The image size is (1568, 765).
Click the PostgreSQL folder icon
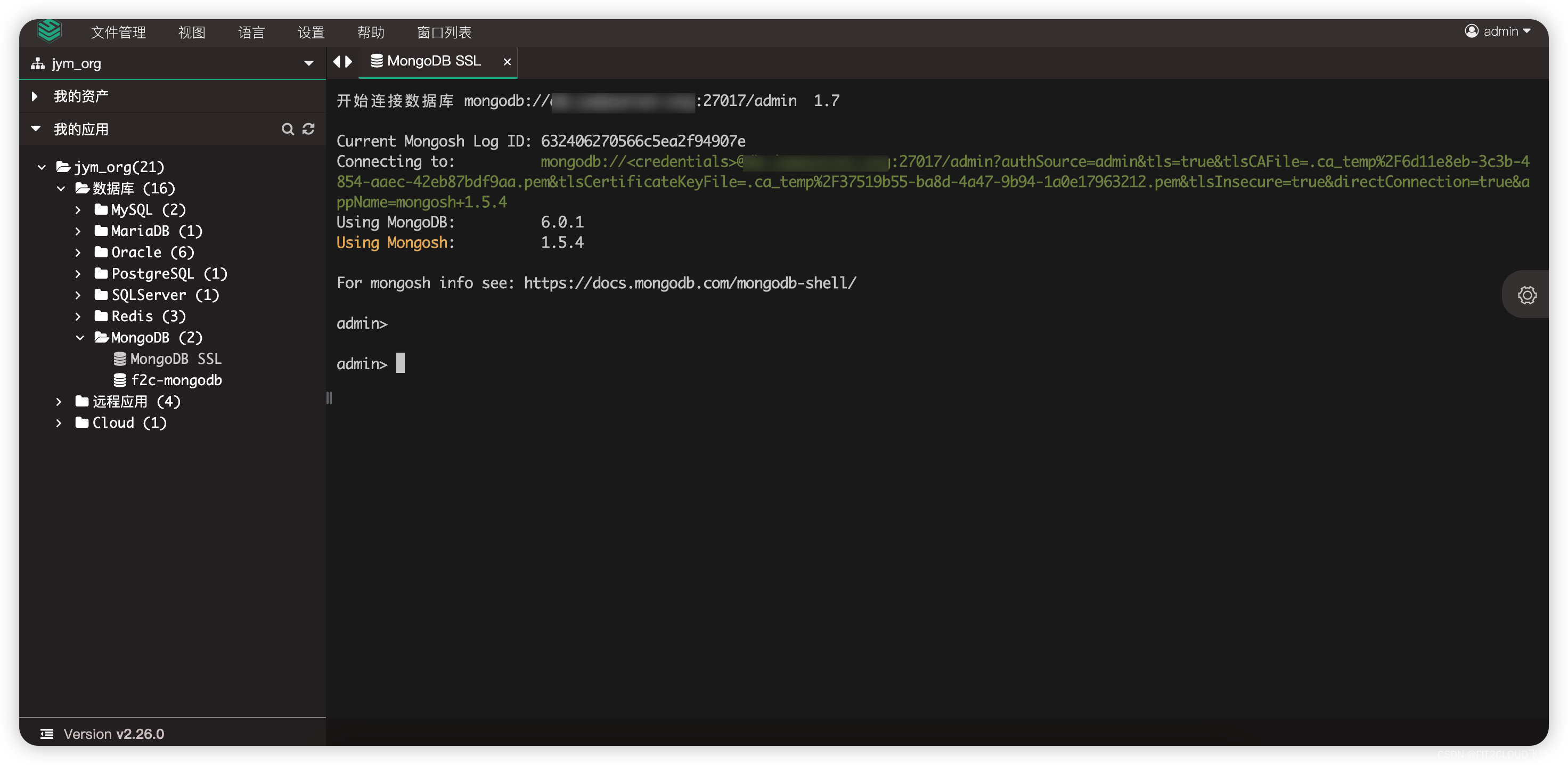(102, 273)
